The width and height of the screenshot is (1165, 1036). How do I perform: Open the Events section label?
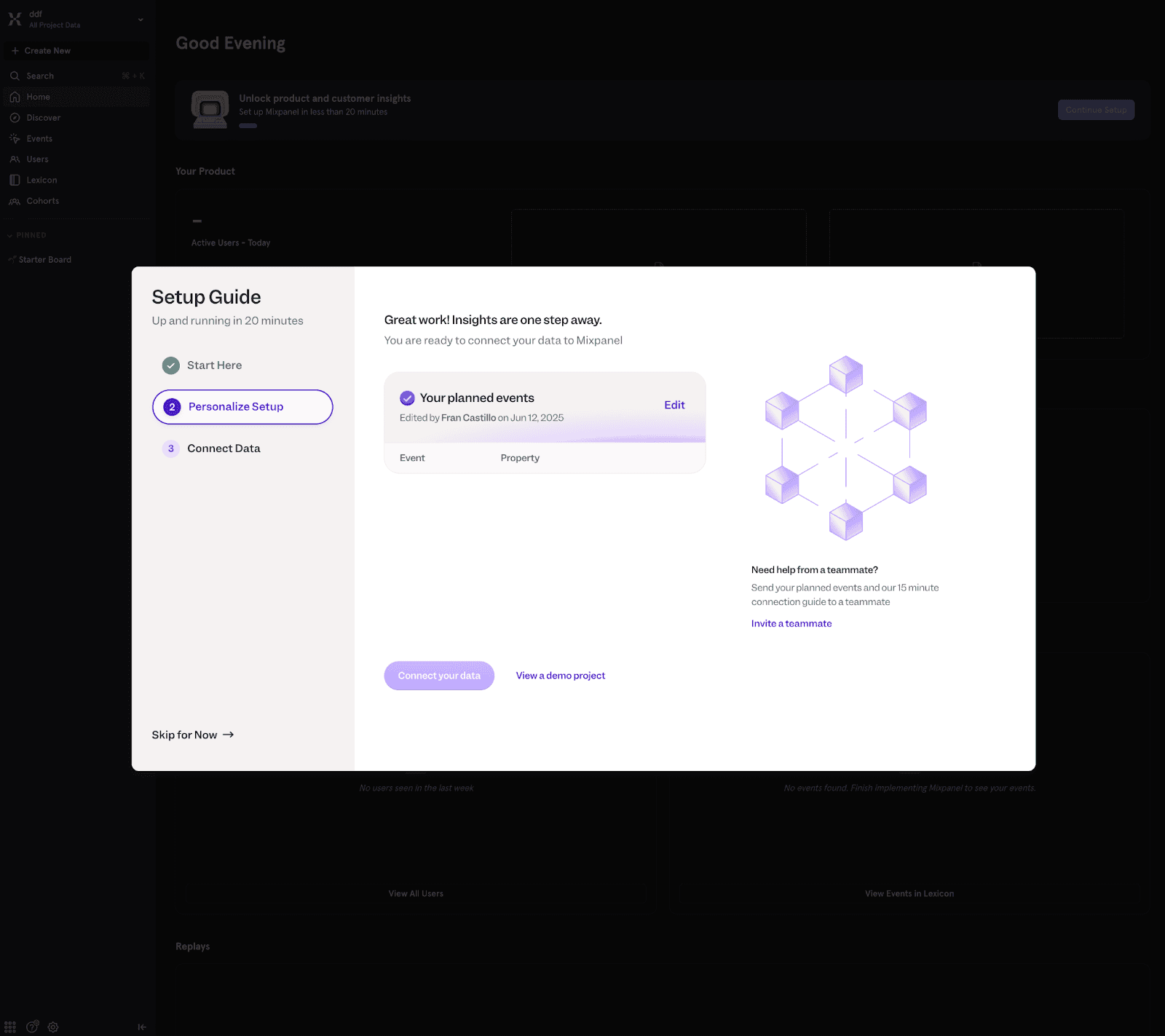click(x=39, y=139)
